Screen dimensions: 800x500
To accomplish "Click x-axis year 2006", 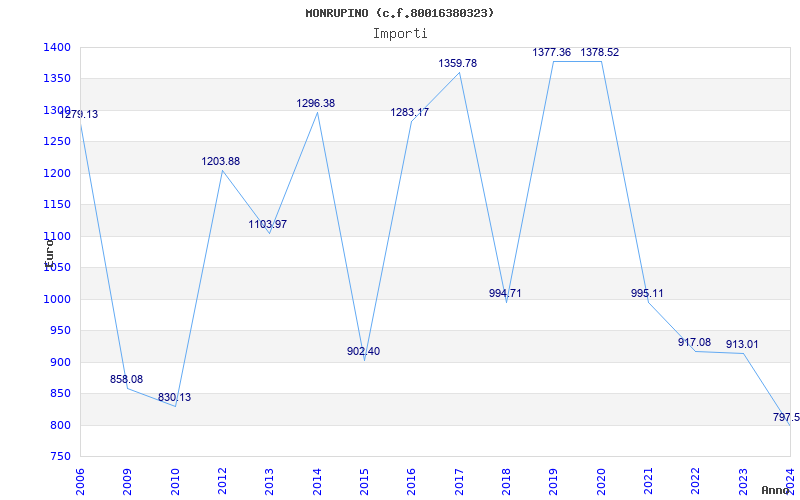I will coord(80,482).
